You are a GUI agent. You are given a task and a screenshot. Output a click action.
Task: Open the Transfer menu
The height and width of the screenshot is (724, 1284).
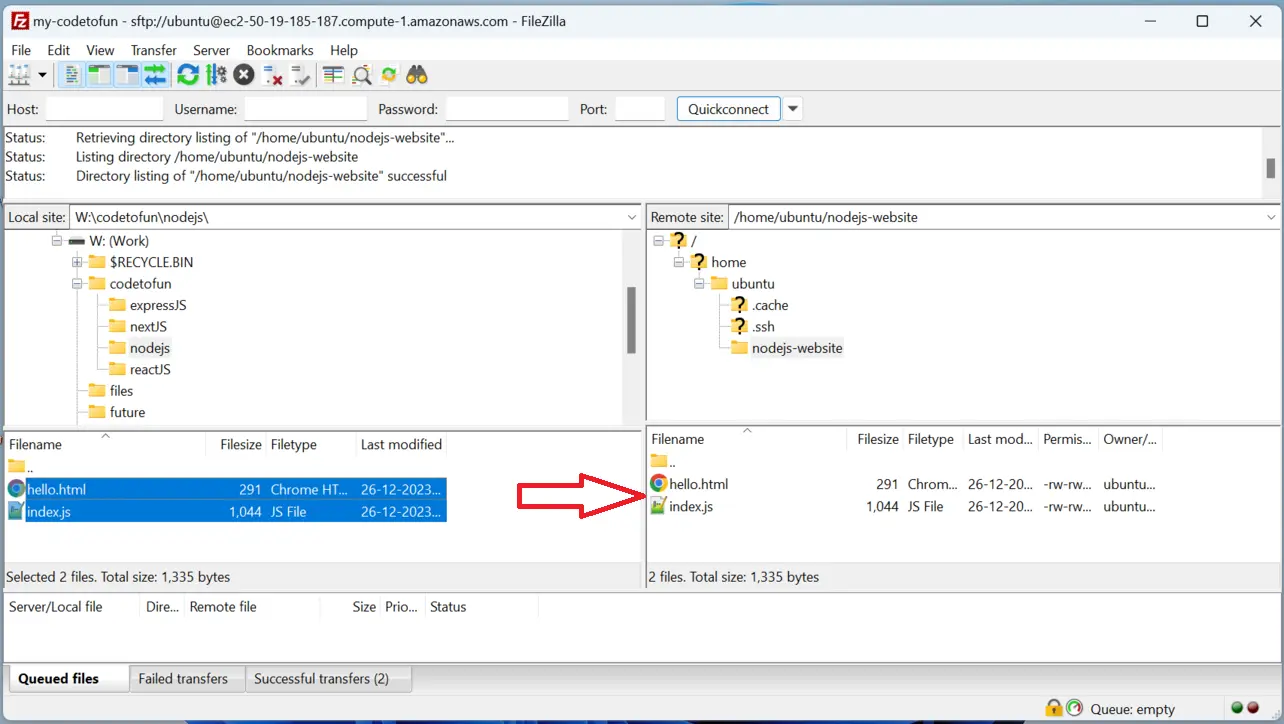pyautogui.click(x=153, y=50)
